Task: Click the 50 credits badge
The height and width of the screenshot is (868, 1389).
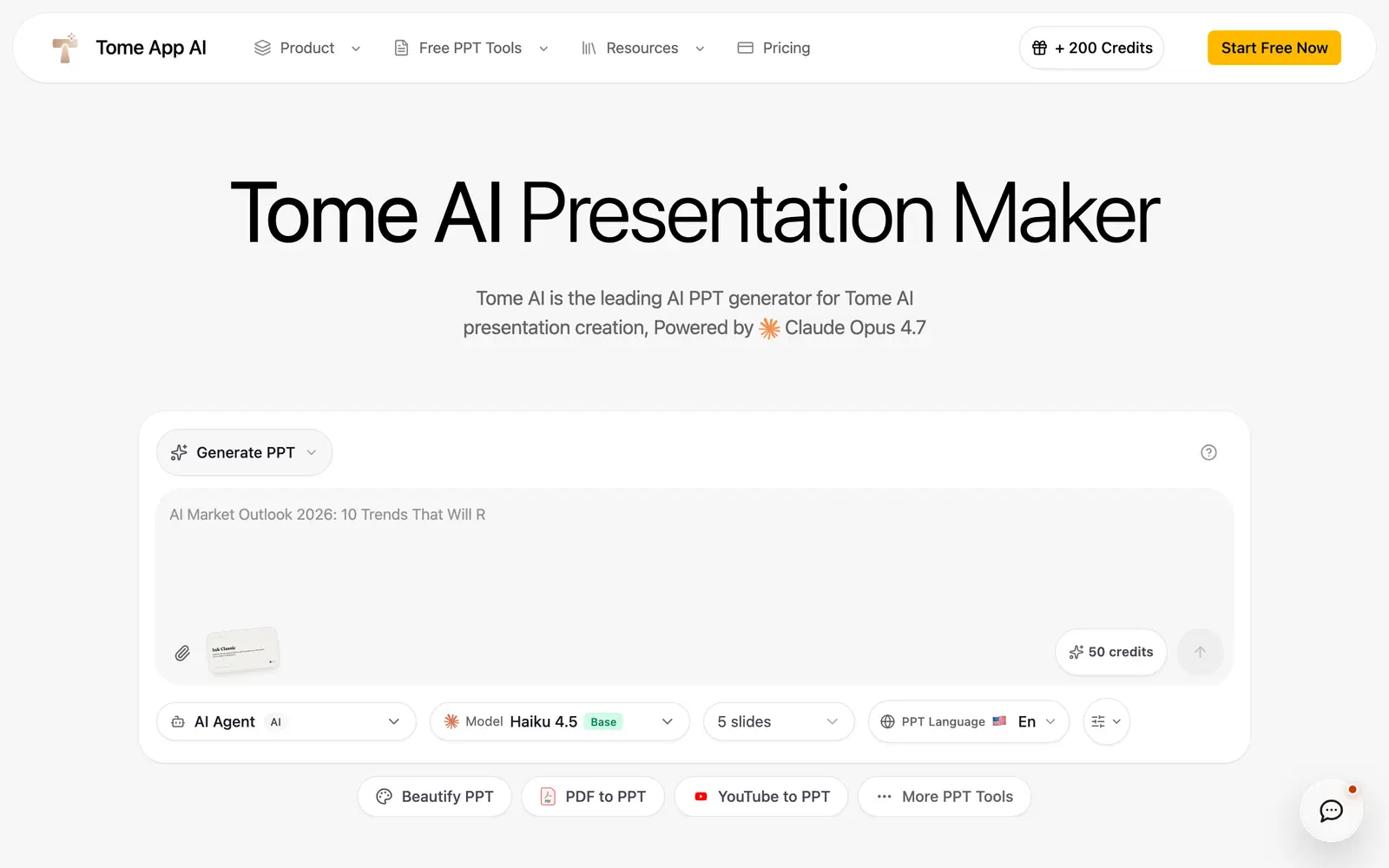Action: (x=1111, y=652)
